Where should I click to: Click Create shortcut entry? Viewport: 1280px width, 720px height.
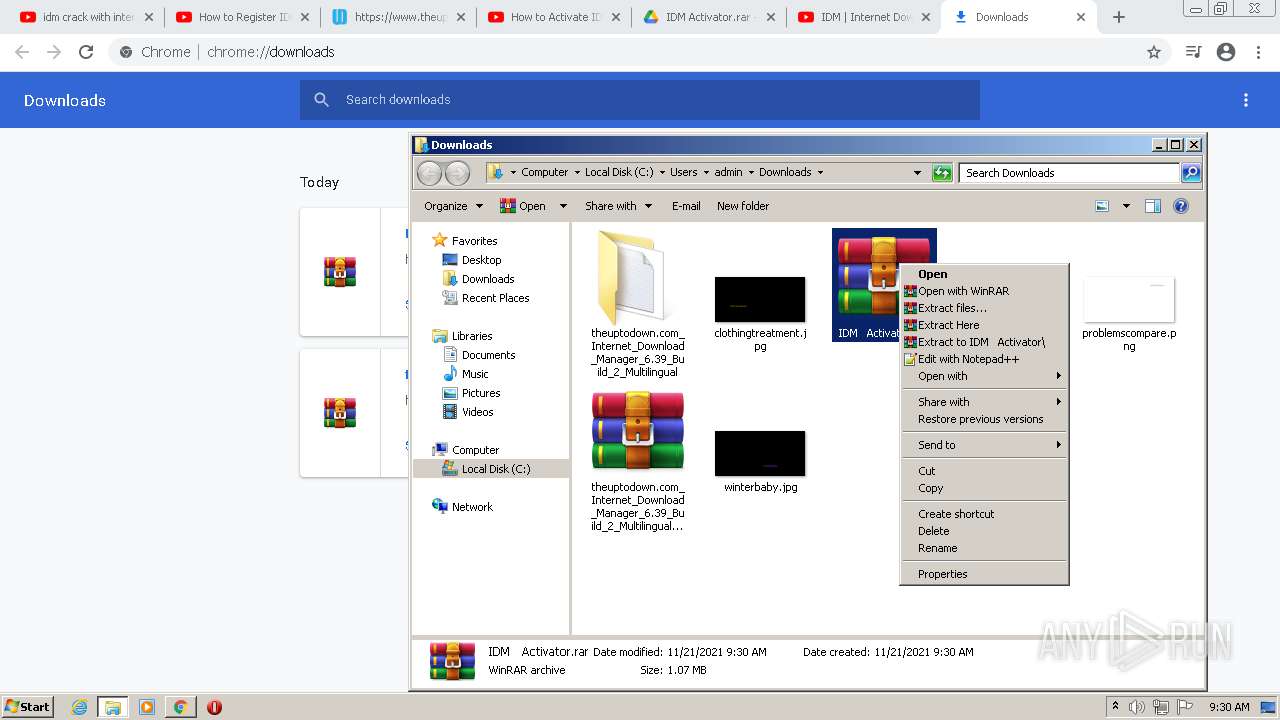click(984, 514)
